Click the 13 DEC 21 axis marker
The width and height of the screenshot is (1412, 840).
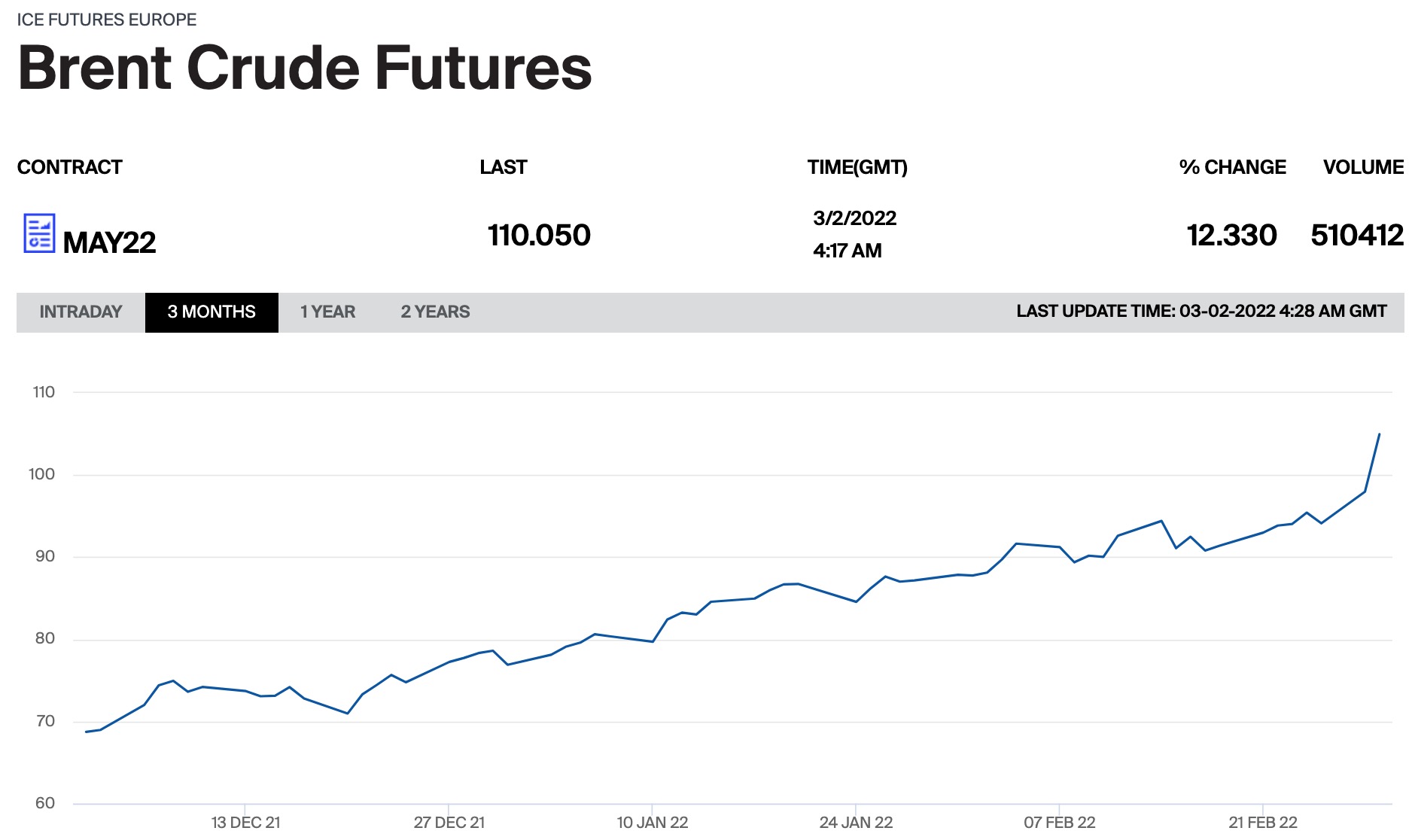point(245,822)
